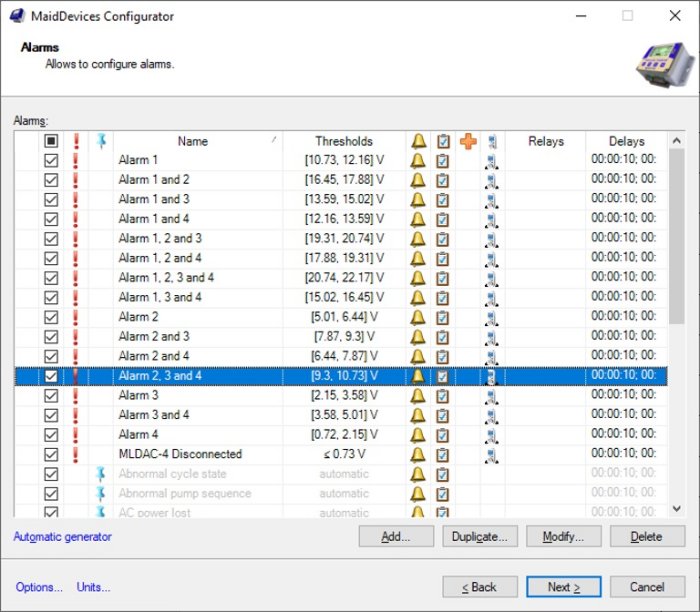Open the Options link
The image size is (700, 612).
click(x=39, y=587)
